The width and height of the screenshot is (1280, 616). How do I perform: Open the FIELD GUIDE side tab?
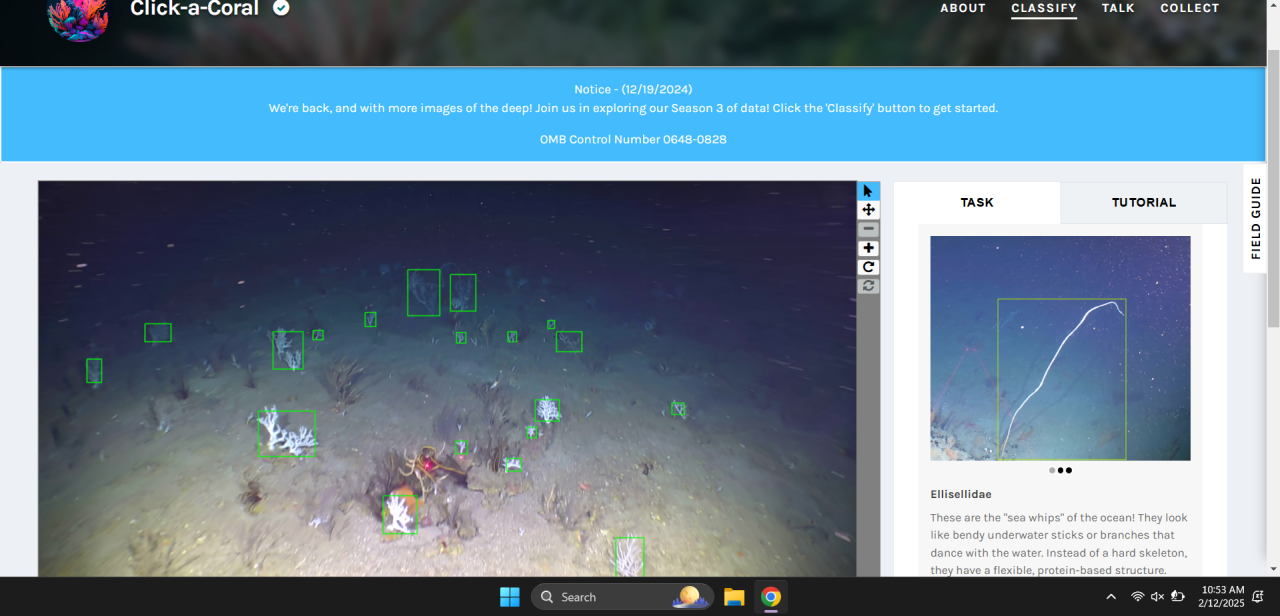tap(1256, 218)
